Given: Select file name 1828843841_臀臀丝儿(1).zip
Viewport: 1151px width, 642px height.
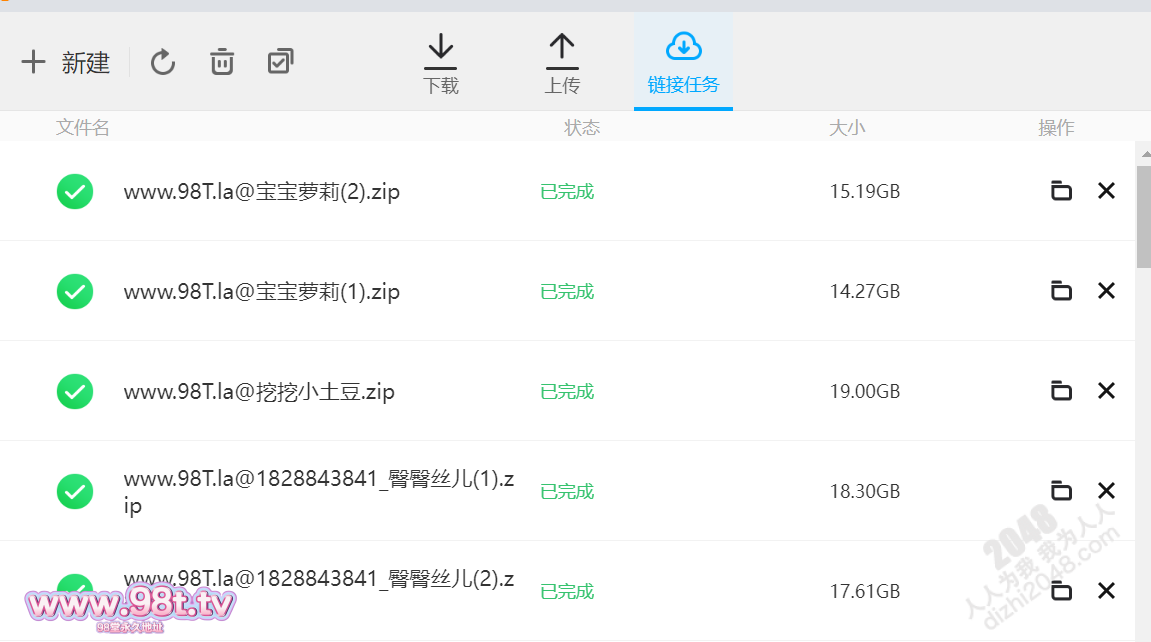Looking at the screenshot, I should coord(319,492).
